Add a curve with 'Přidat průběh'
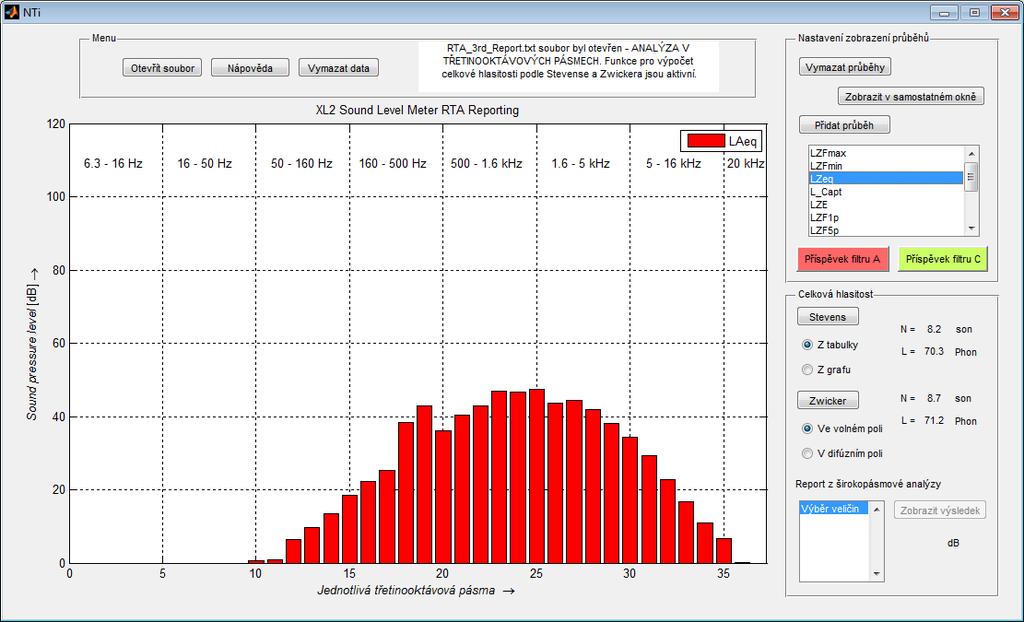This screenshot has width=1024, height=622. pyautogui.click(x=844, y=125)
